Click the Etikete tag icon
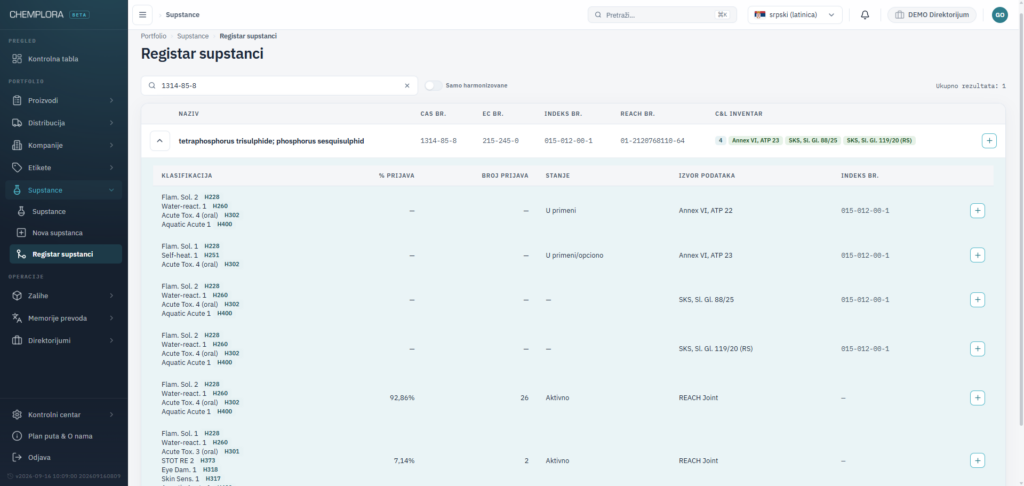This screenshot has height=486, width=1024. 17,167
